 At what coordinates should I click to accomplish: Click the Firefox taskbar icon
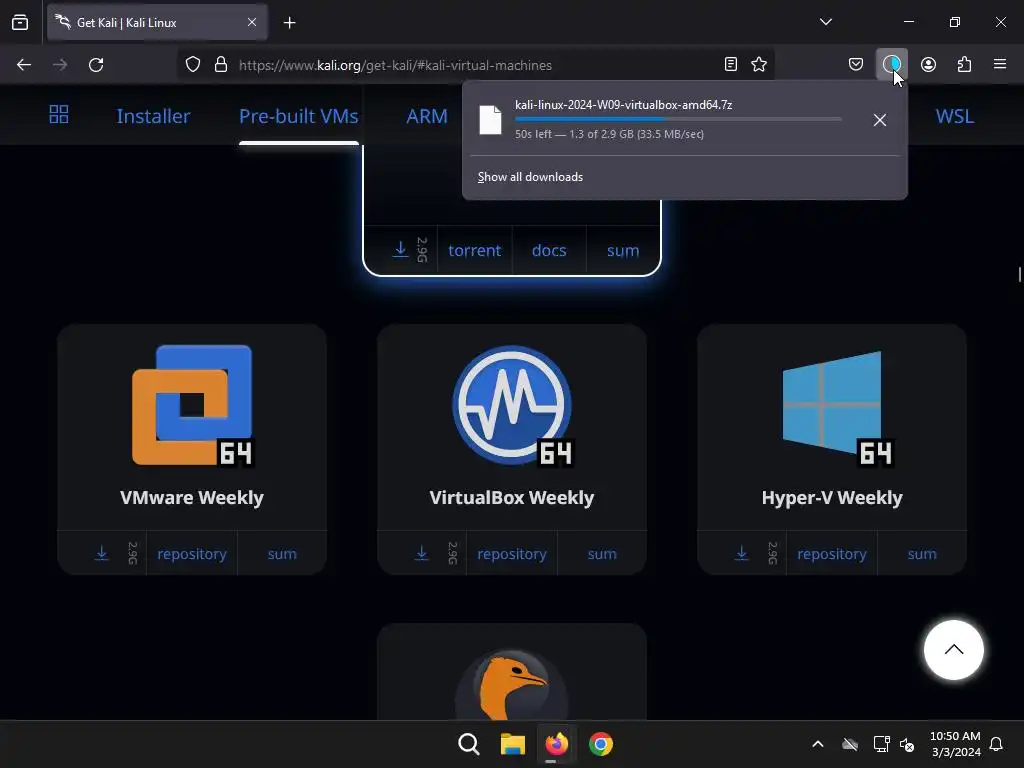556,744
